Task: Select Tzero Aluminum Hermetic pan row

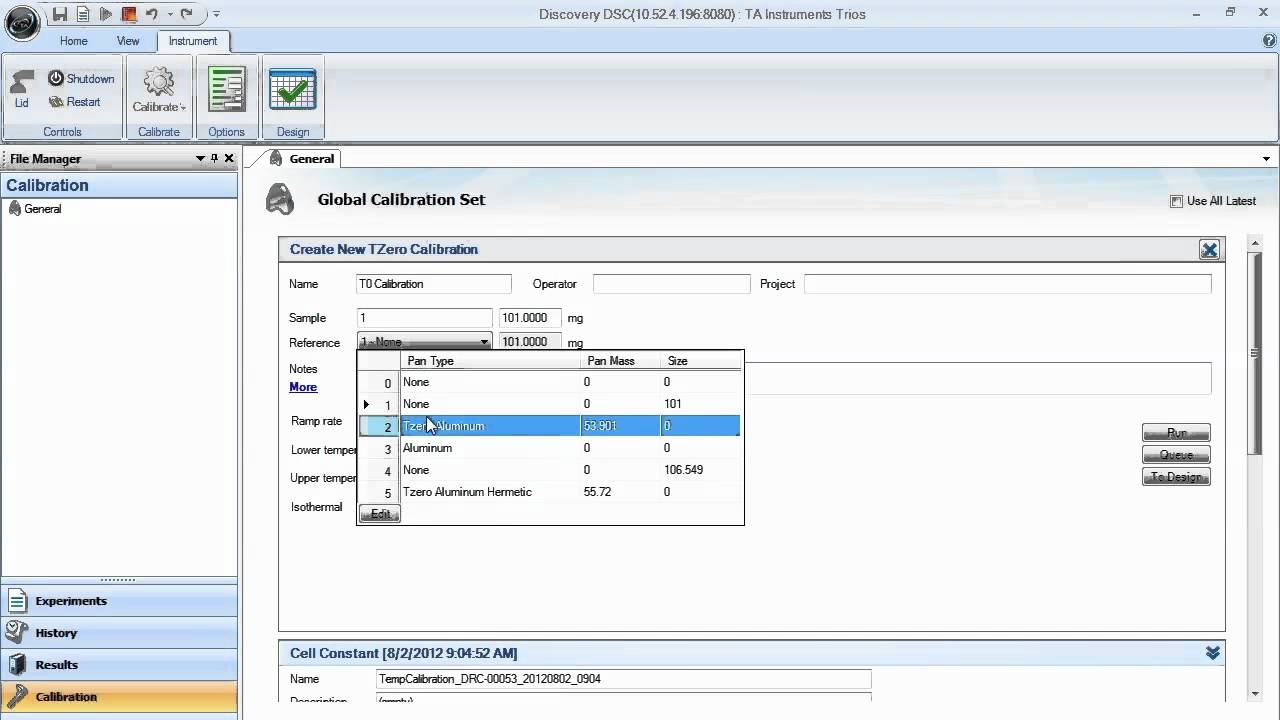Action: click(467, 492)
